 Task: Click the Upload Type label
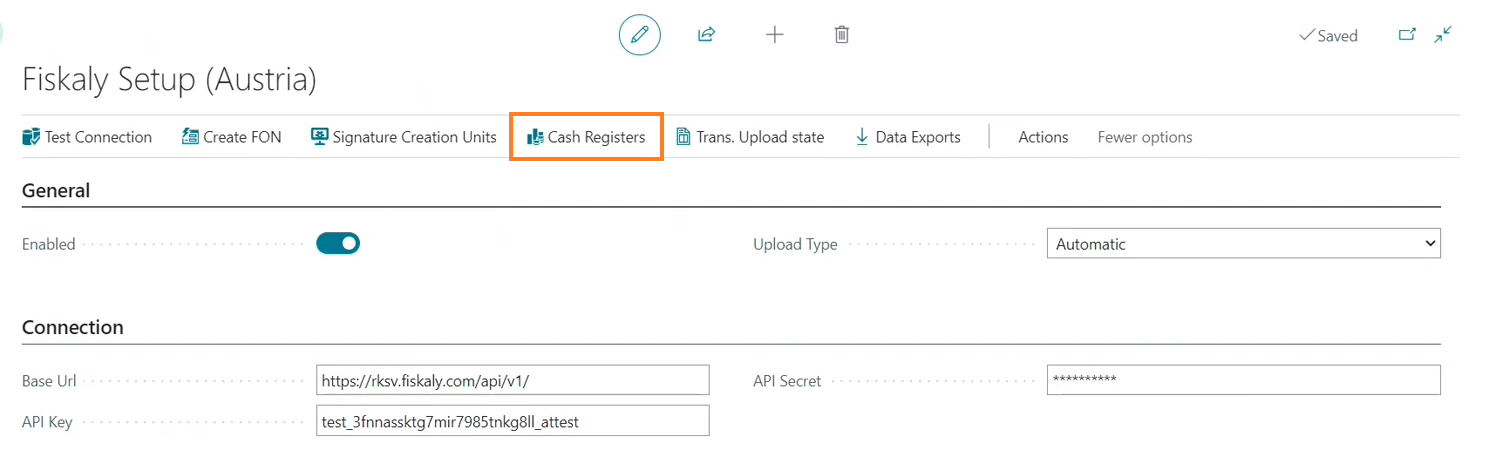pyautogui.click(x=795, y=244)
